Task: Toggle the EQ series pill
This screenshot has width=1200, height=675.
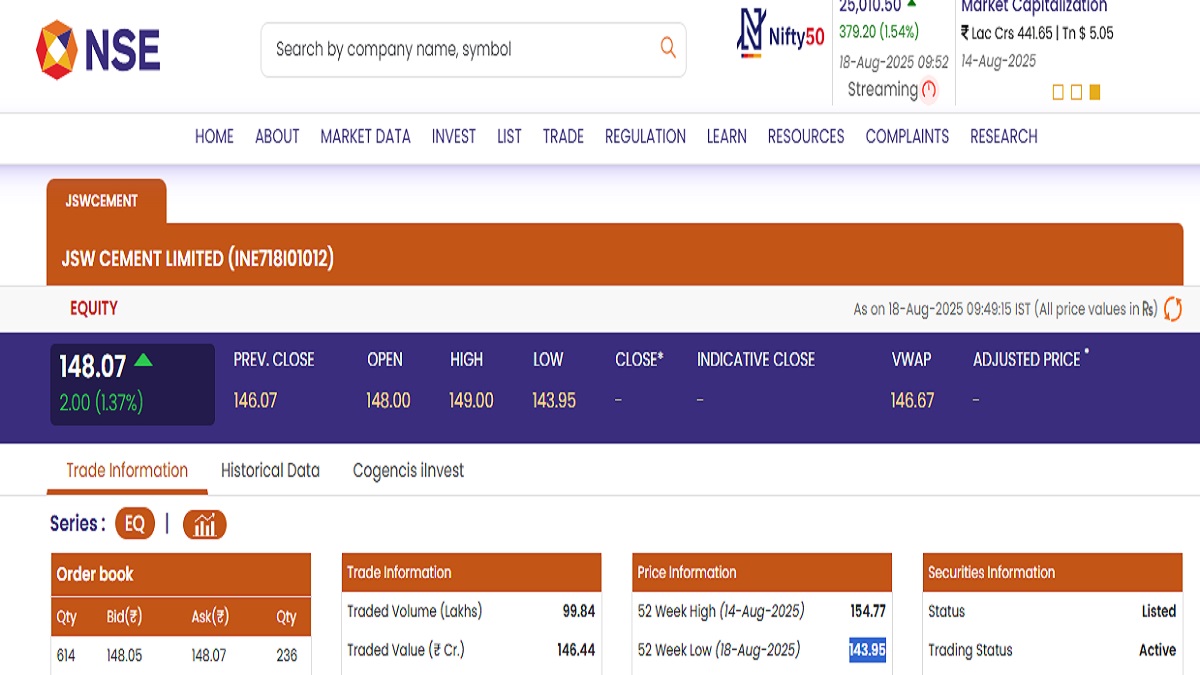Action: click(x=135, y=524)
